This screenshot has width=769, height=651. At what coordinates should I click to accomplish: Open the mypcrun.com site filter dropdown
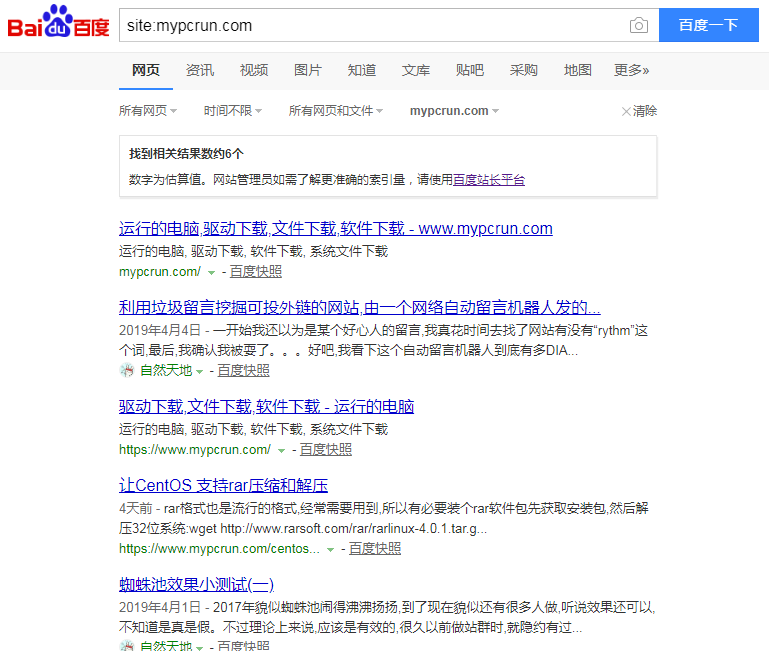click(x=454, y=111)
